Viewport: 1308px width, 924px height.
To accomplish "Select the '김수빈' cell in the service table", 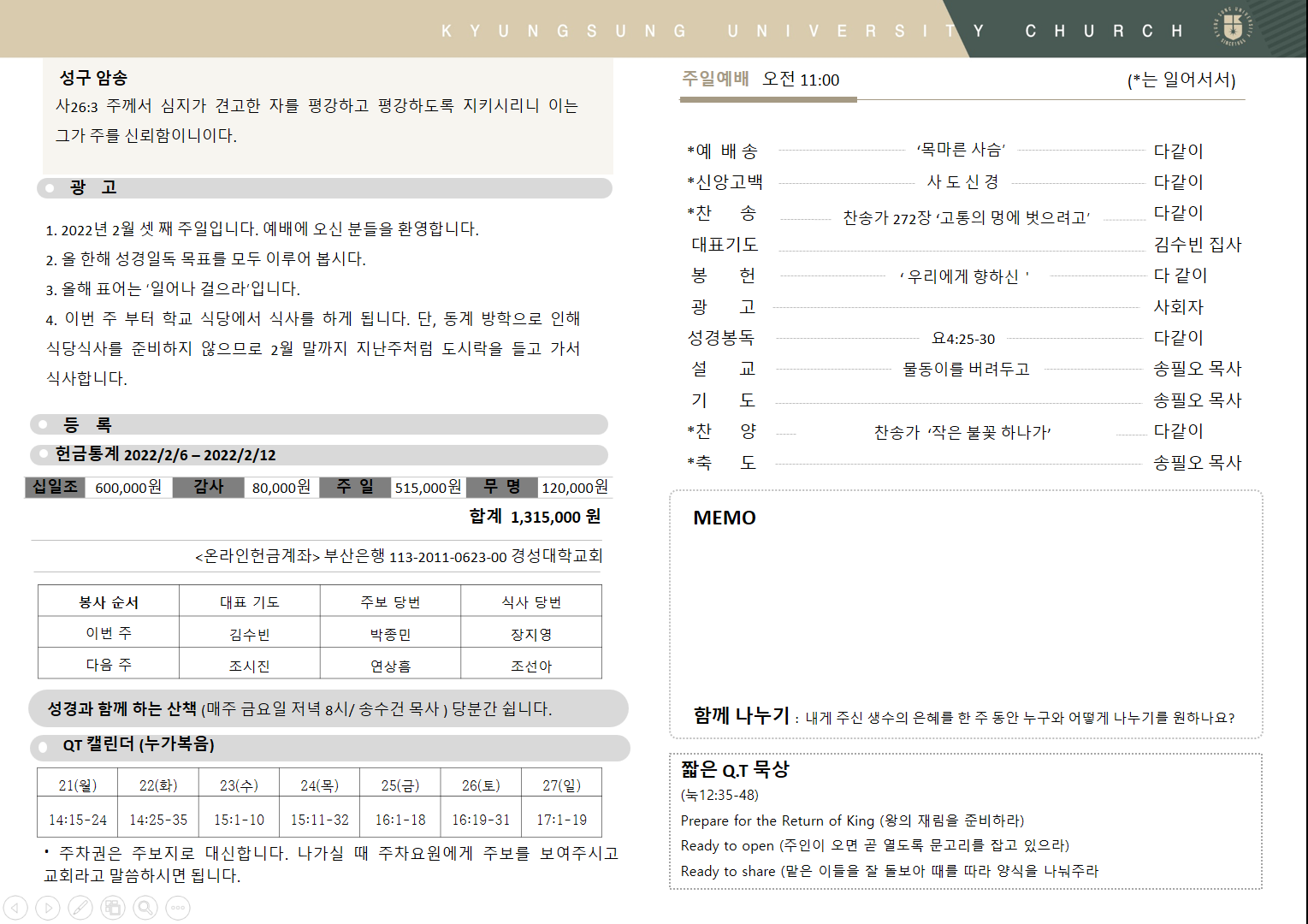I will click(250, 633).
